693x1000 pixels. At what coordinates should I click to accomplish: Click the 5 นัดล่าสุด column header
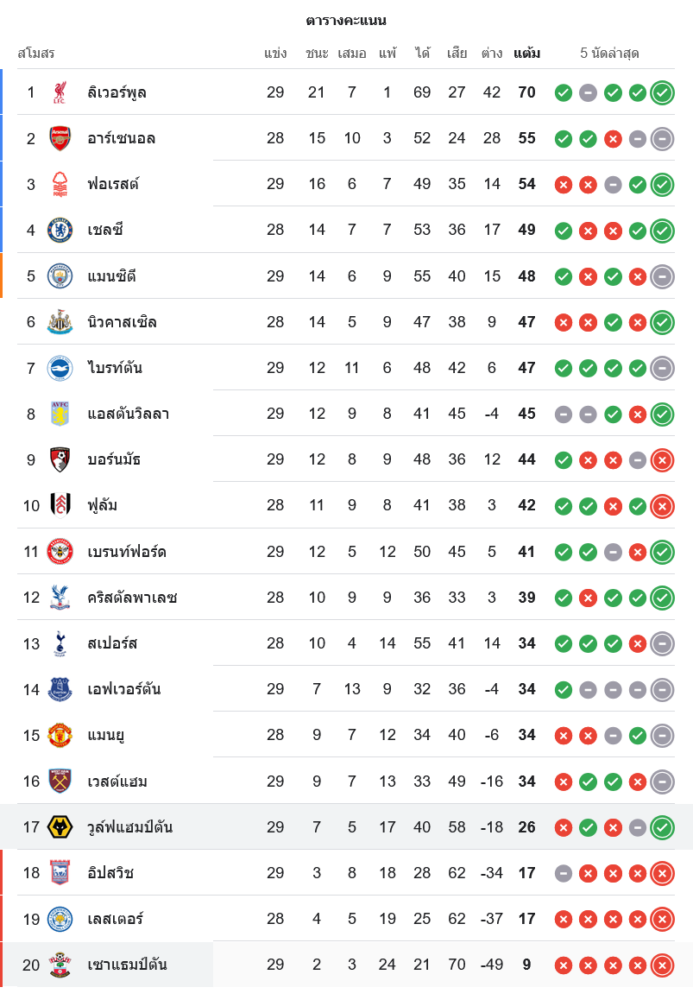click(x=609, y=53)
